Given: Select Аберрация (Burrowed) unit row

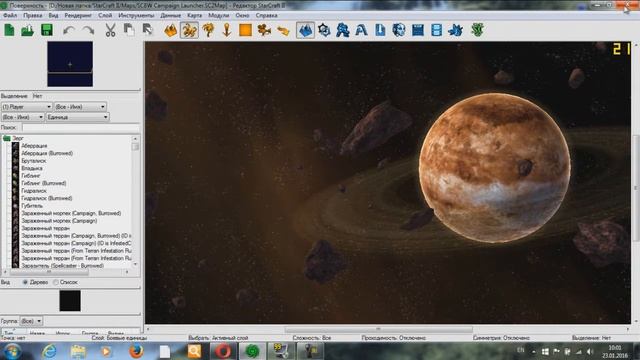Looking at the screenshot, I should point(47,153).
